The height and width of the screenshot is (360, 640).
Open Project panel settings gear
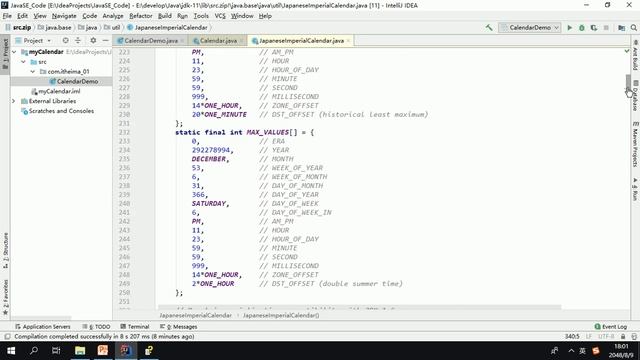(93, 40)
